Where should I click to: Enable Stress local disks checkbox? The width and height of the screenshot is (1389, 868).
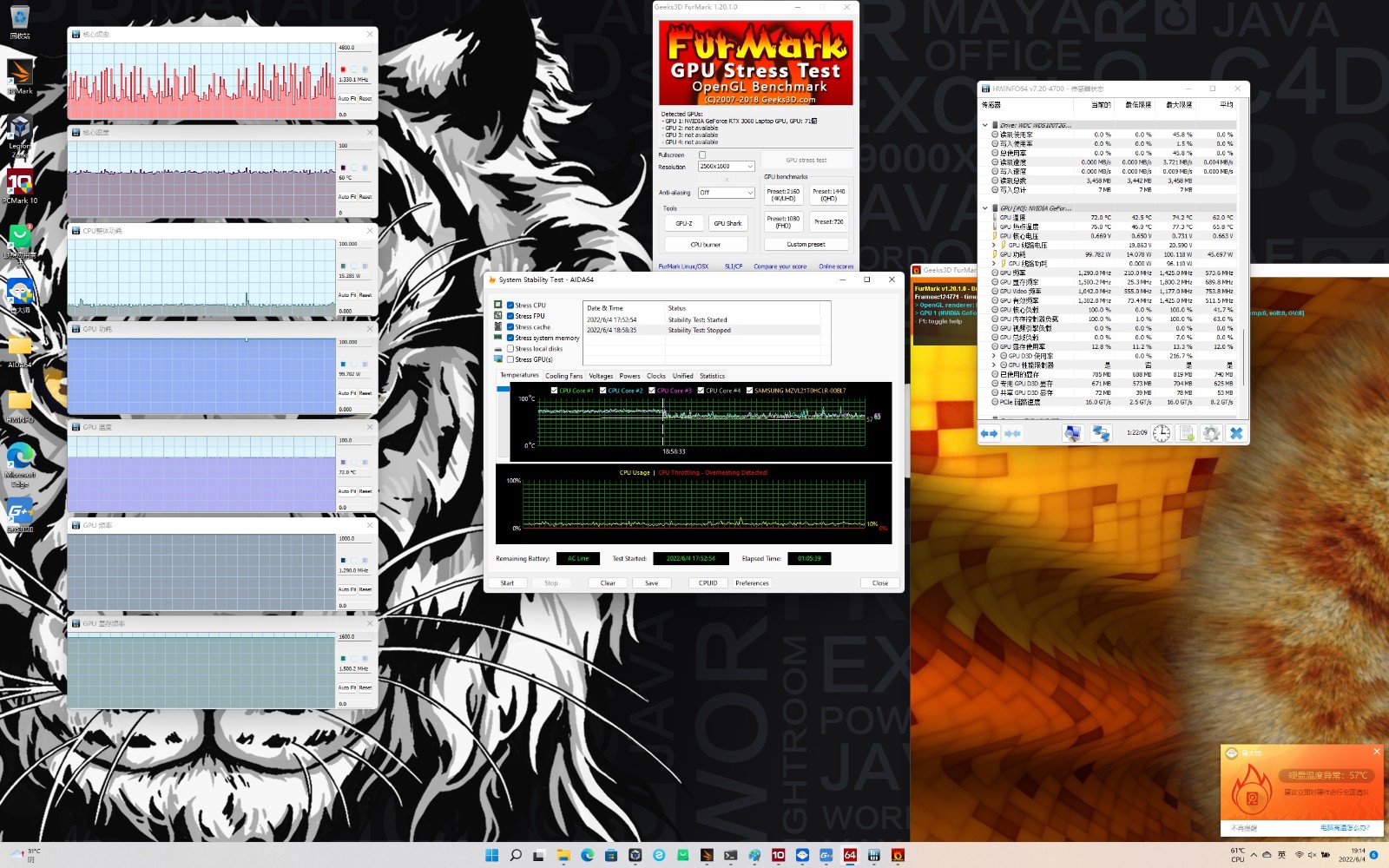click(x=510, y=349)
